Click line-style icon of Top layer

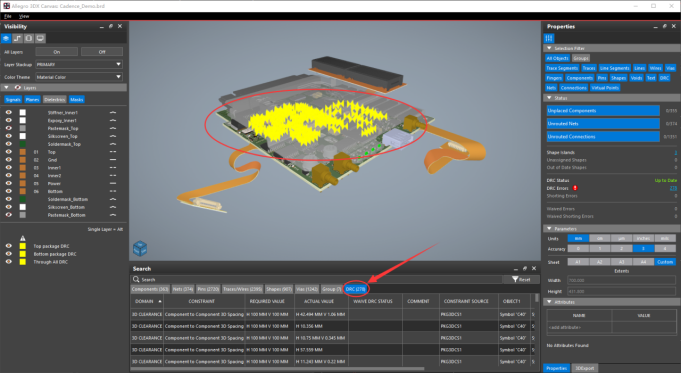113,152
